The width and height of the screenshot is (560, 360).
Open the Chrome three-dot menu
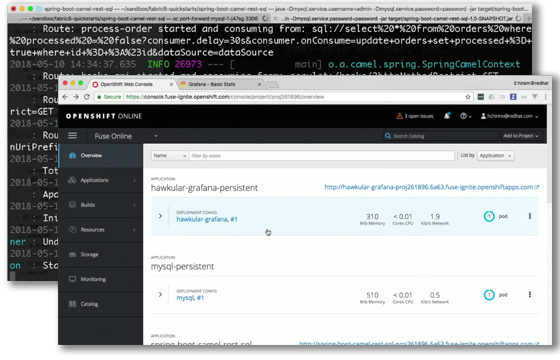pyautogui.click(x=545, y=97)
